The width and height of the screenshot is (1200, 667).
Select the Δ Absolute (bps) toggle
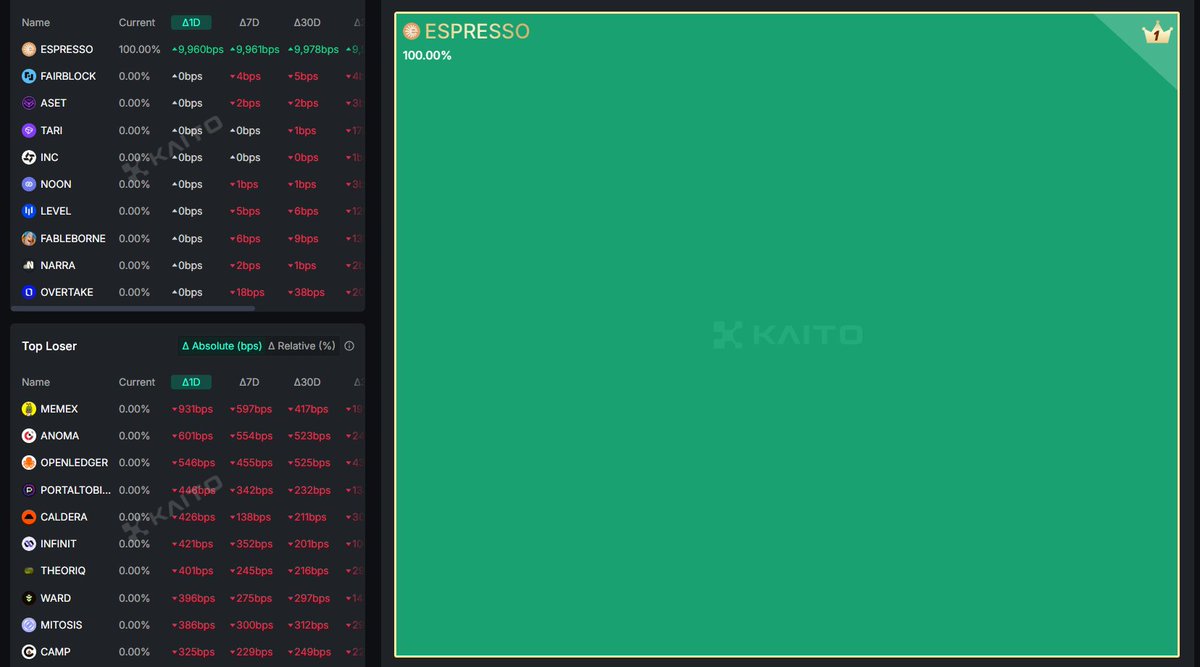pyautogui.click(x=221, y=346)
